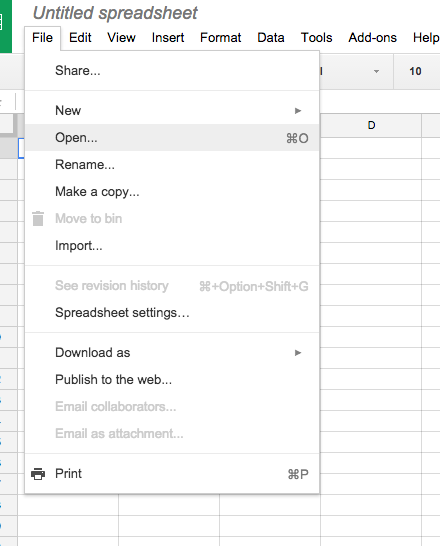
Task: Click the Untitled spreadsheet title
Action: coord(115,13)
